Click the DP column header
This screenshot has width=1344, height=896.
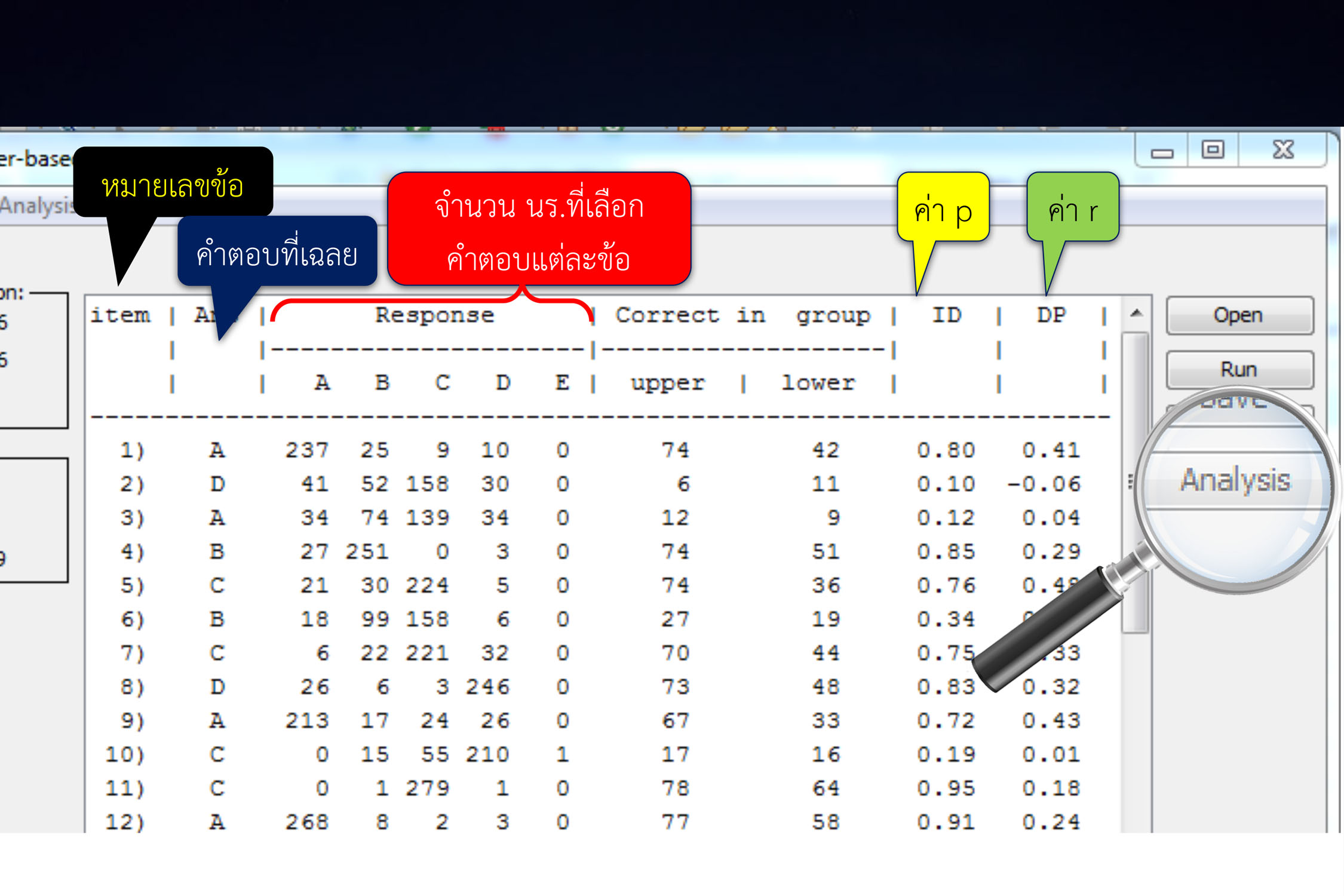(1051, 315)
